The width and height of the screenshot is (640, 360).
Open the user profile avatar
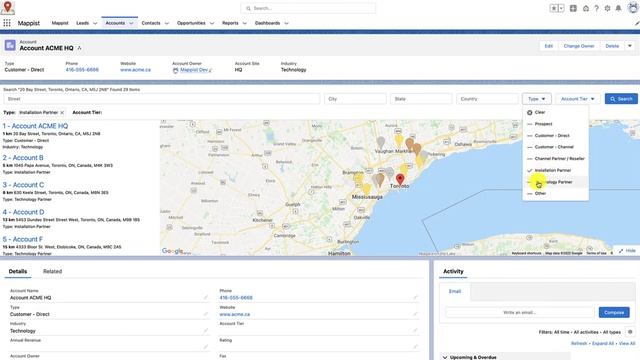[x=633, y=8]
